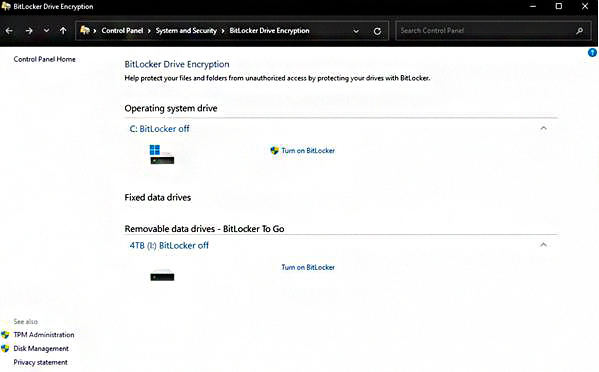Click the search magnifier icon
599x372 pixels.
point(580,31)
